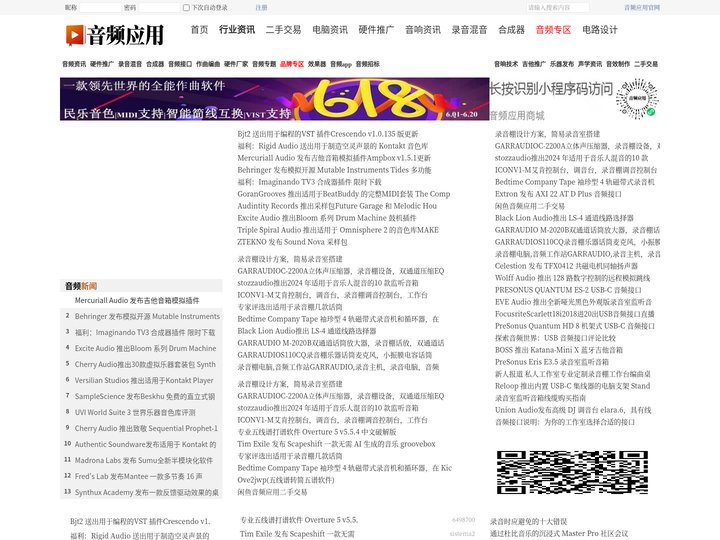This screenshot has height=540, width=720.
Task: Focus the 昵称 username field
Action: coord(100,8)
